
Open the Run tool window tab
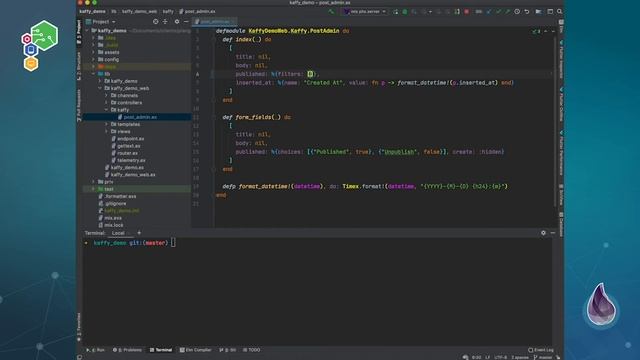(x=96, y=350)
